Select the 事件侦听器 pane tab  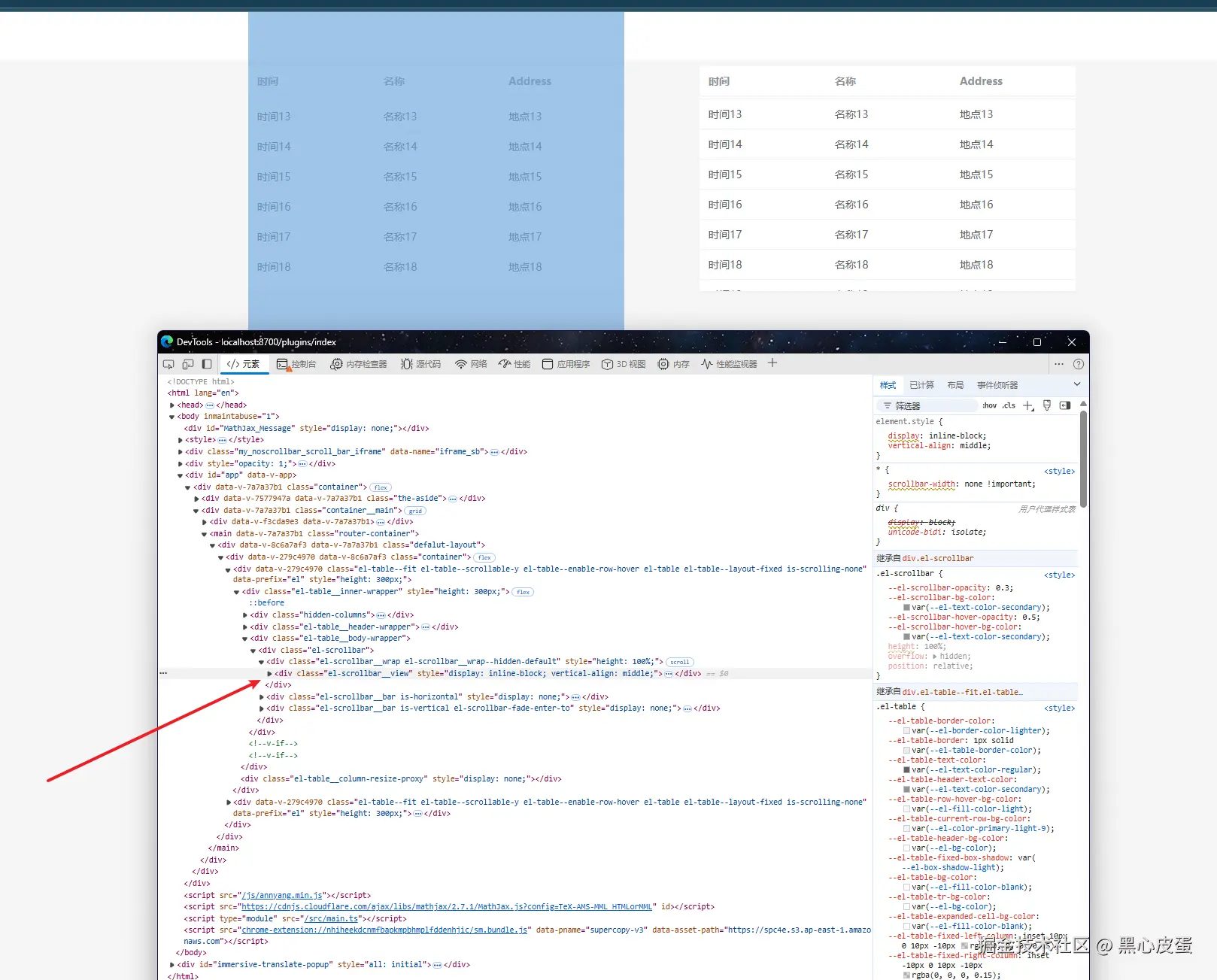tap(997, 385)
